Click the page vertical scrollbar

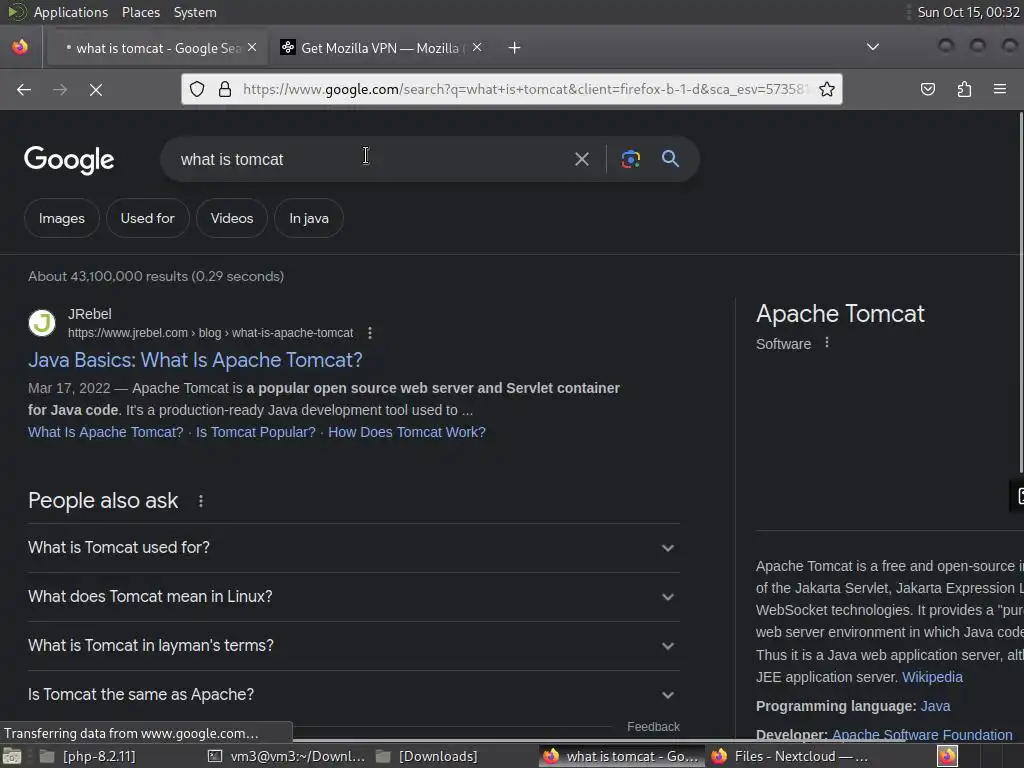pos(1021,293)
